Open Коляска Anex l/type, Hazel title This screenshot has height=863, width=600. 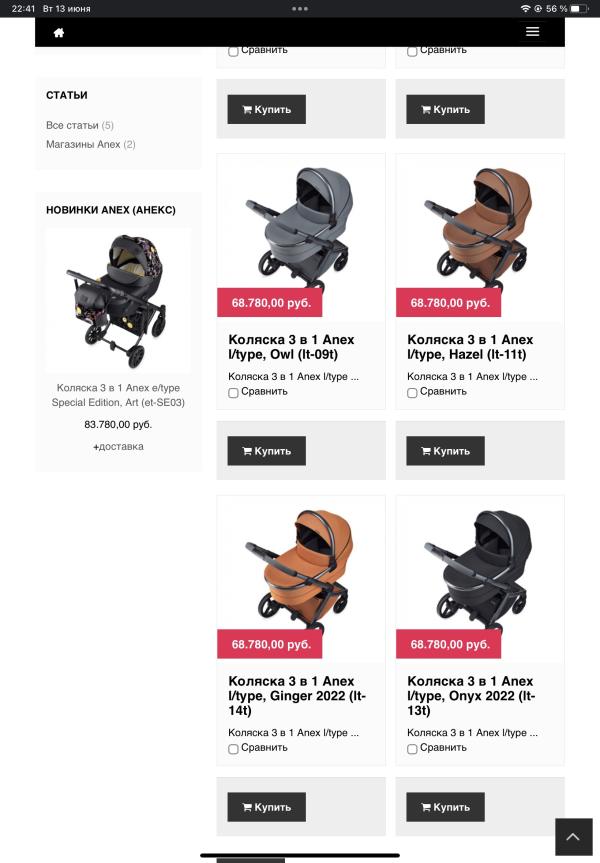coord(470,347)
